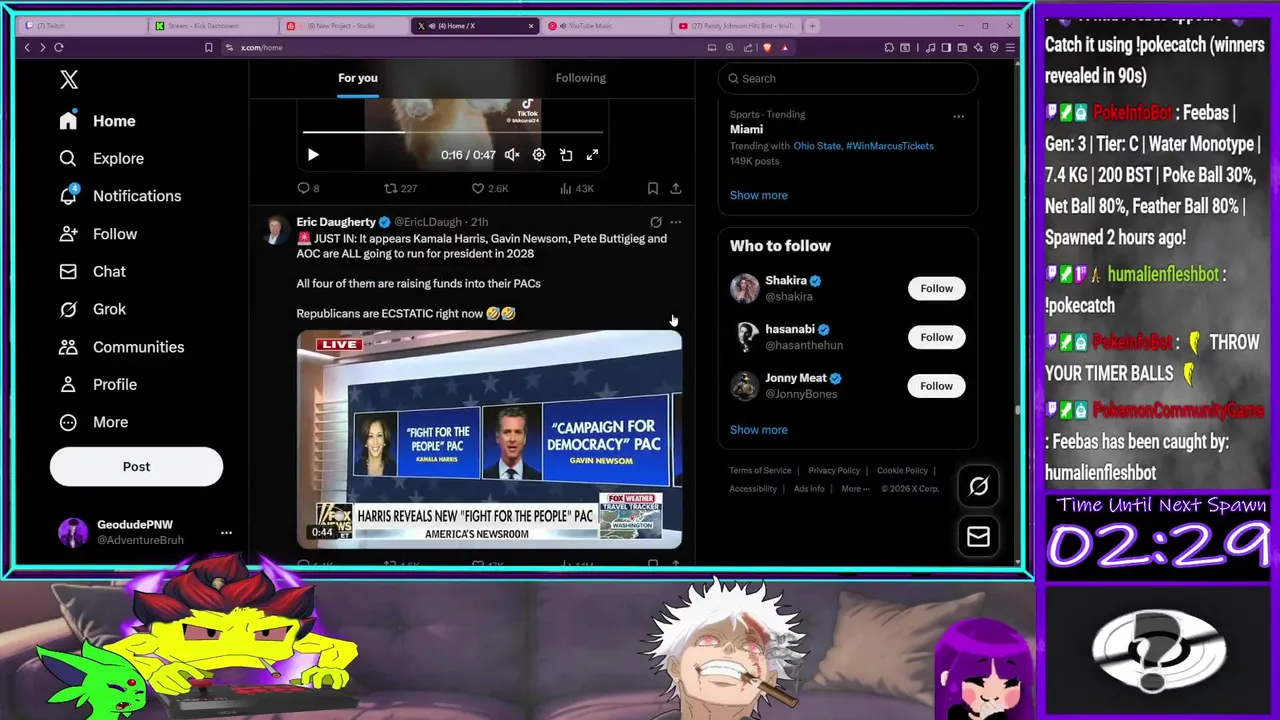Follow Shakira

[x=936, y=288]
